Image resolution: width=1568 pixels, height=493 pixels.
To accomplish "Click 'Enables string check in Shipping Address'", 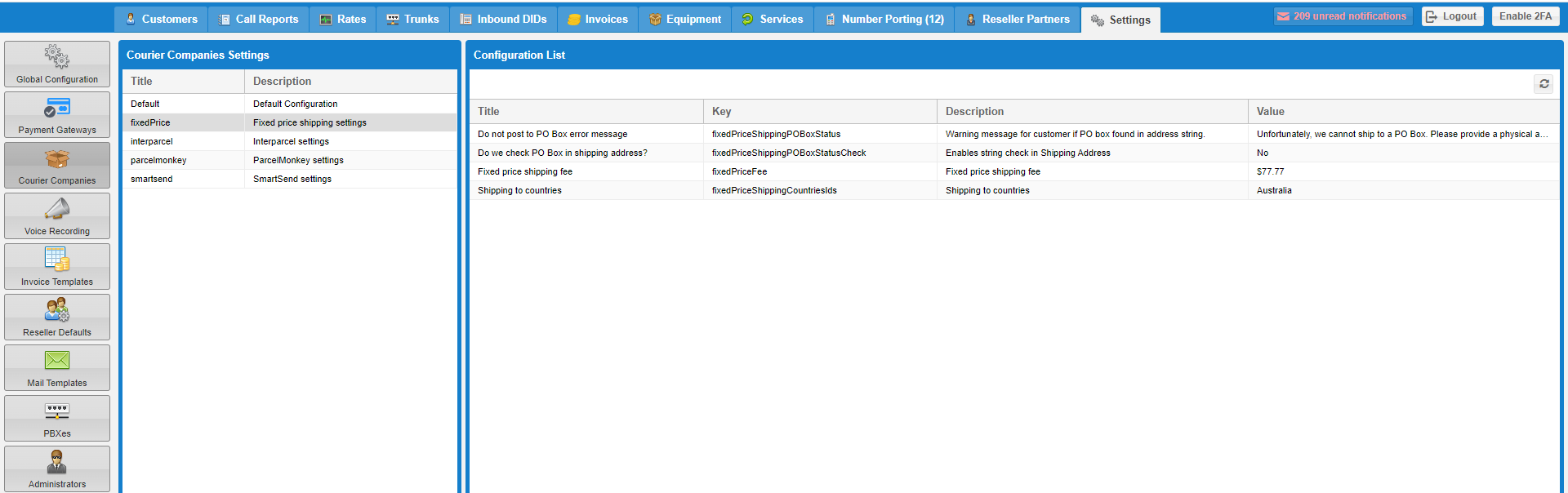I will pyautogui.click(x=1028, y=153).
